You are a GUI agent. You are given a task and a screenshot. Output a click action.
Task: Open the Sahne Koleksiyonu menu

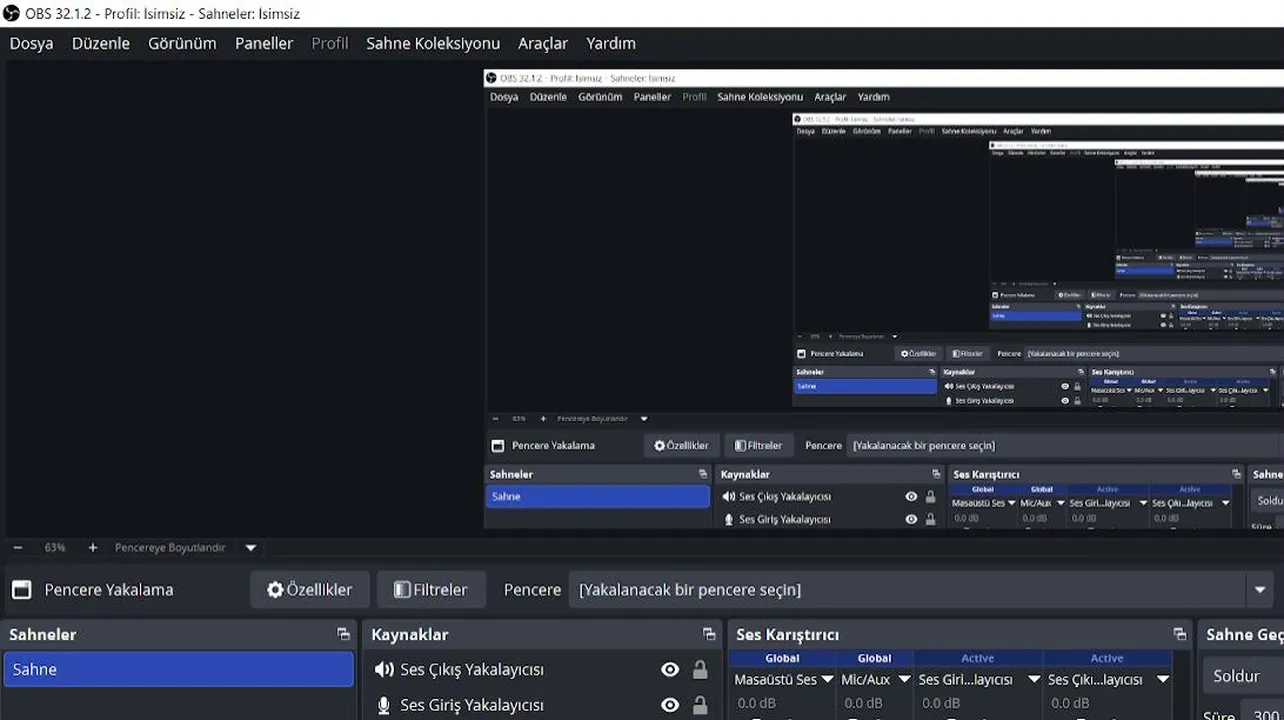pyautogui.click(x=433, y=43)
